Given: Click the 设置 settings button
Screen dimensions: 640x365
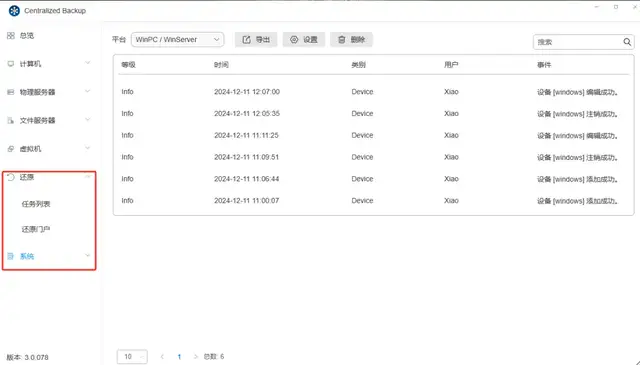Looking at the screenshot, I should (304, 40).
